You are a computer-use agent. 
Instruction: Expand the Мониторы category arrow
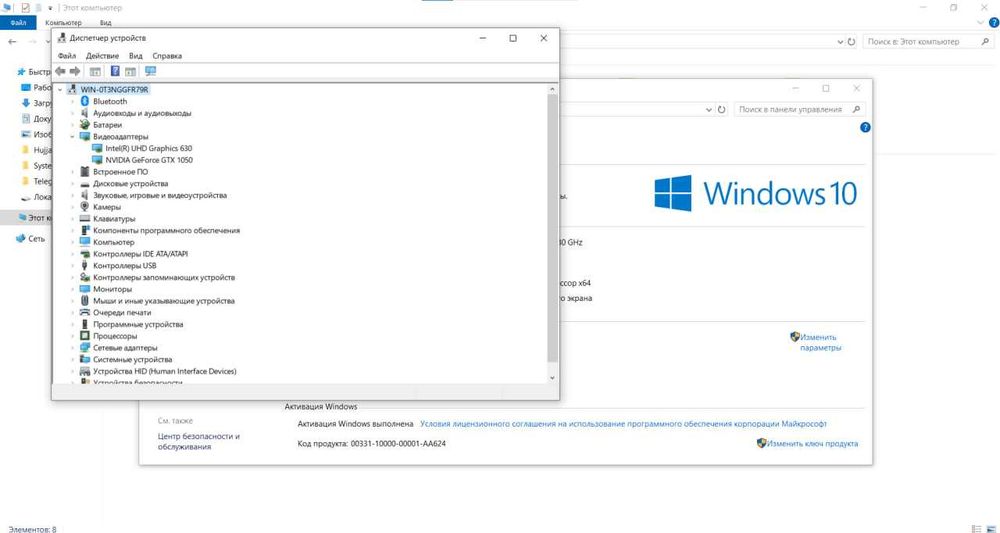coord(73,289)
